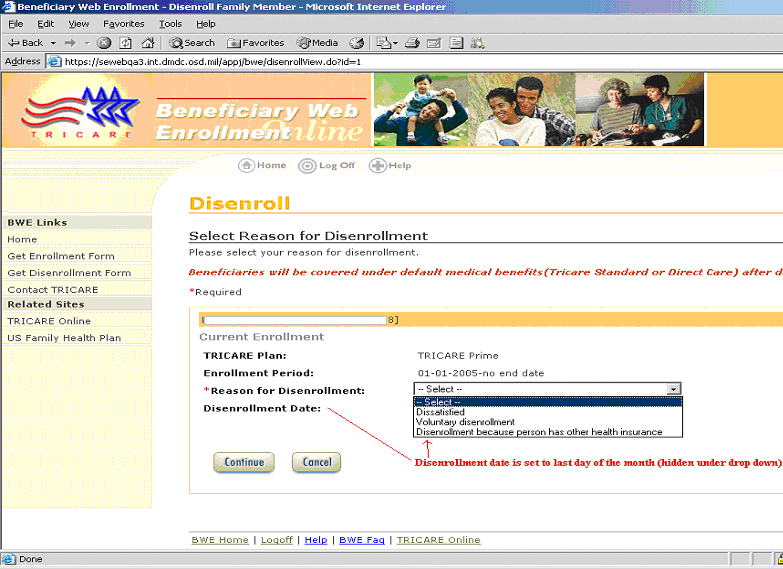
Task: Expand Reason for Disenrollment dropdown arrow
Action: point(674,389)
